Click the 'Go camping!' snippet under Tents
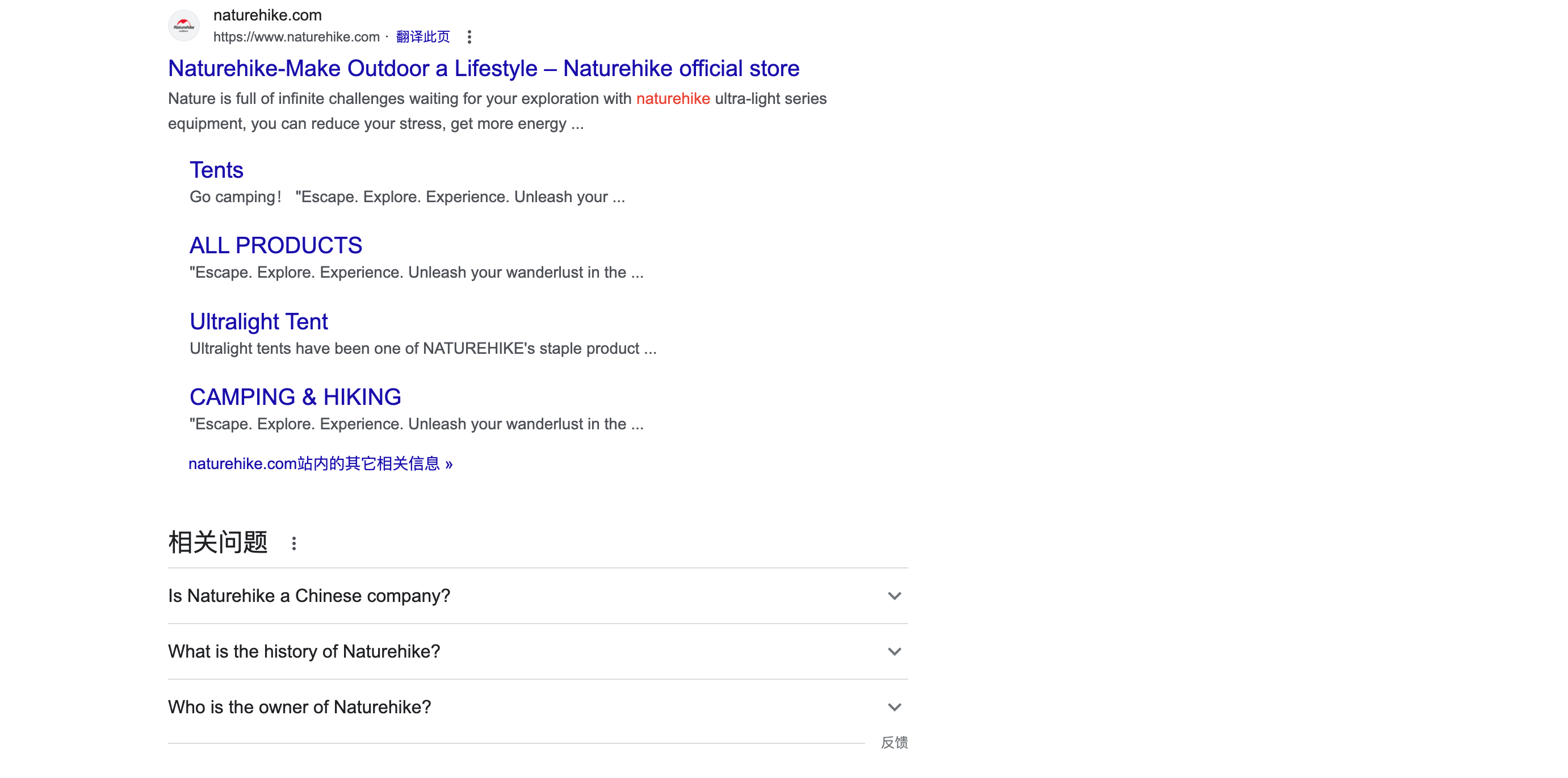Screen dimensions: 1568x778 point(407,197)
